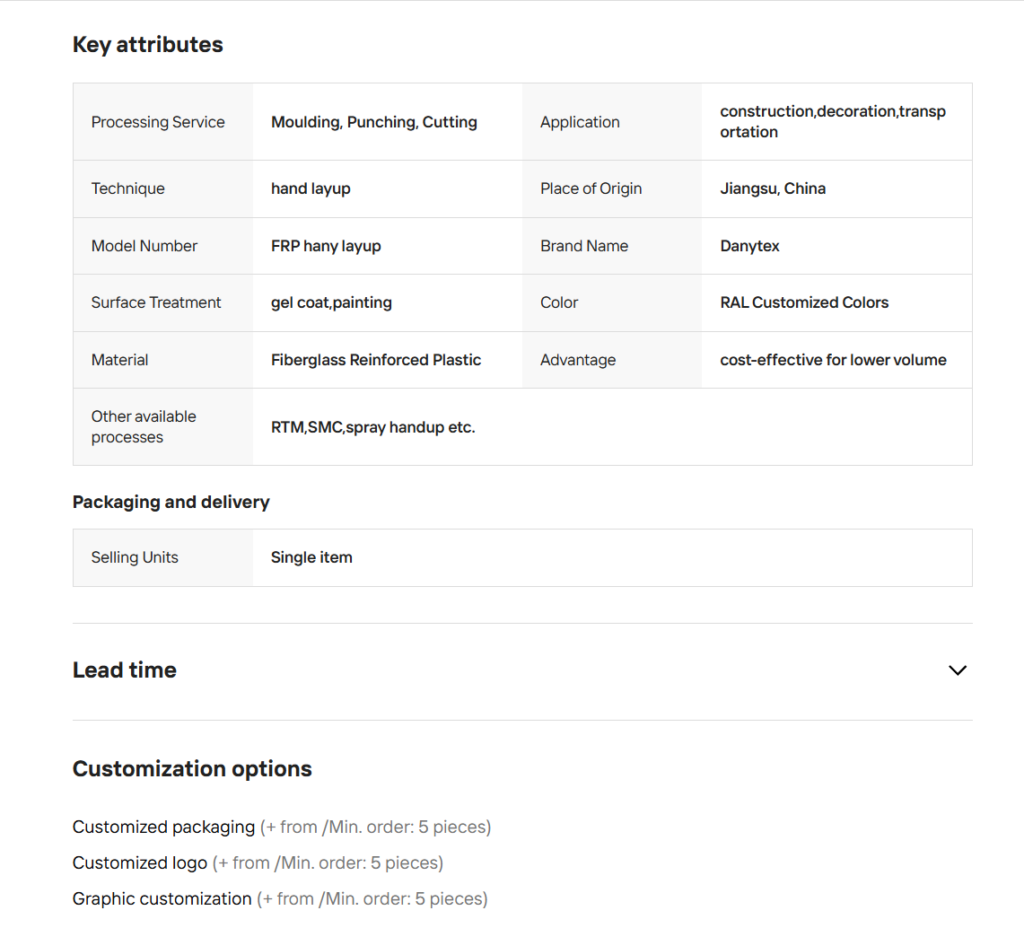1024x928 pixels.
Task: Click the Danytex brand name value
Action: 750,246
